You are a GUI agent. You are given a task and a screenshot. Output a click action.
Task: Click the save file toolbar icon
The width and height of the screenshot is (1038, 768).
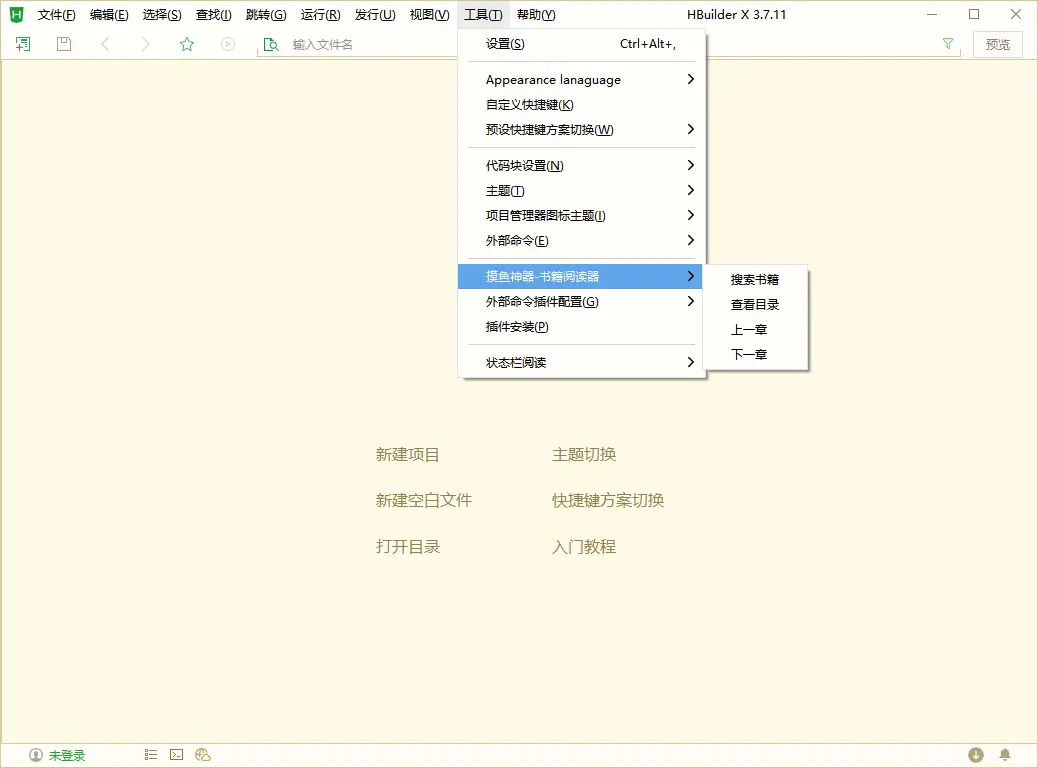click(64, 44)
